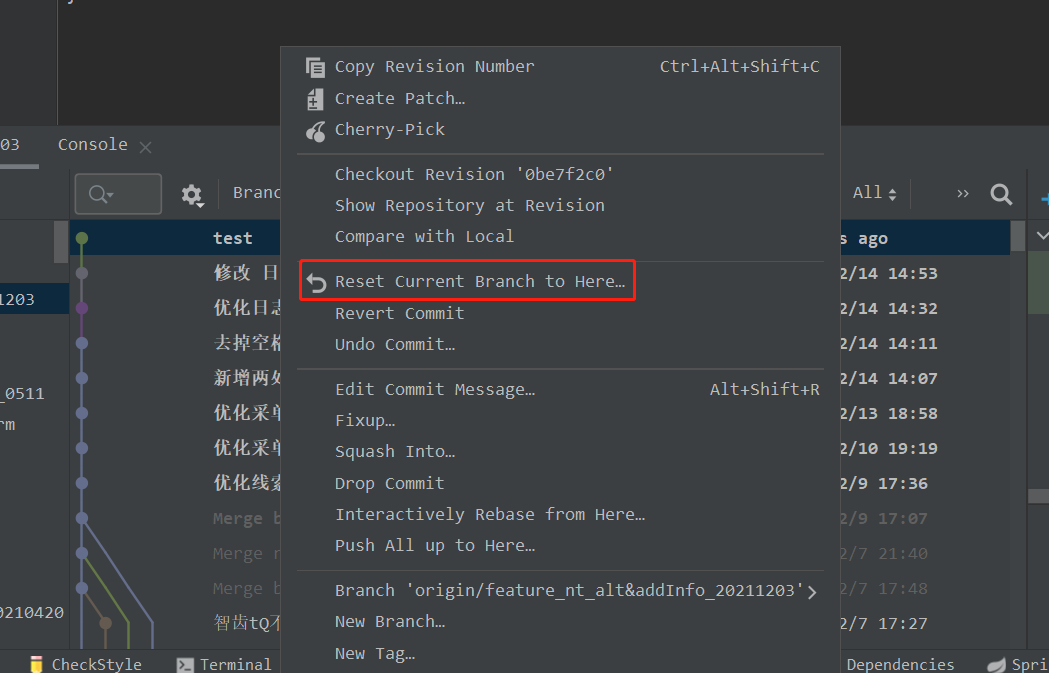Select Revert Commit from the context menu
The image size is (1049, 673).
click(x=399, y=313)
